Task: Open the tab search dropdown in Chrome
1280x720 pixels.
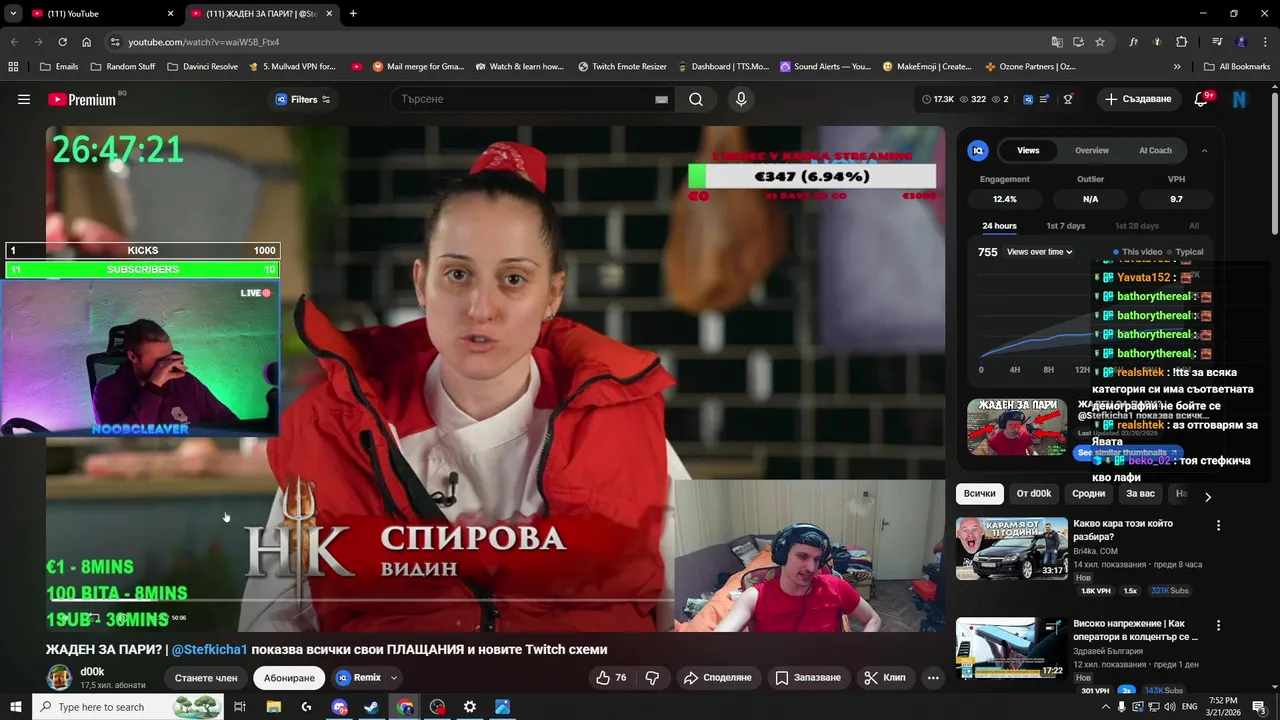Action: pos(13,13)
